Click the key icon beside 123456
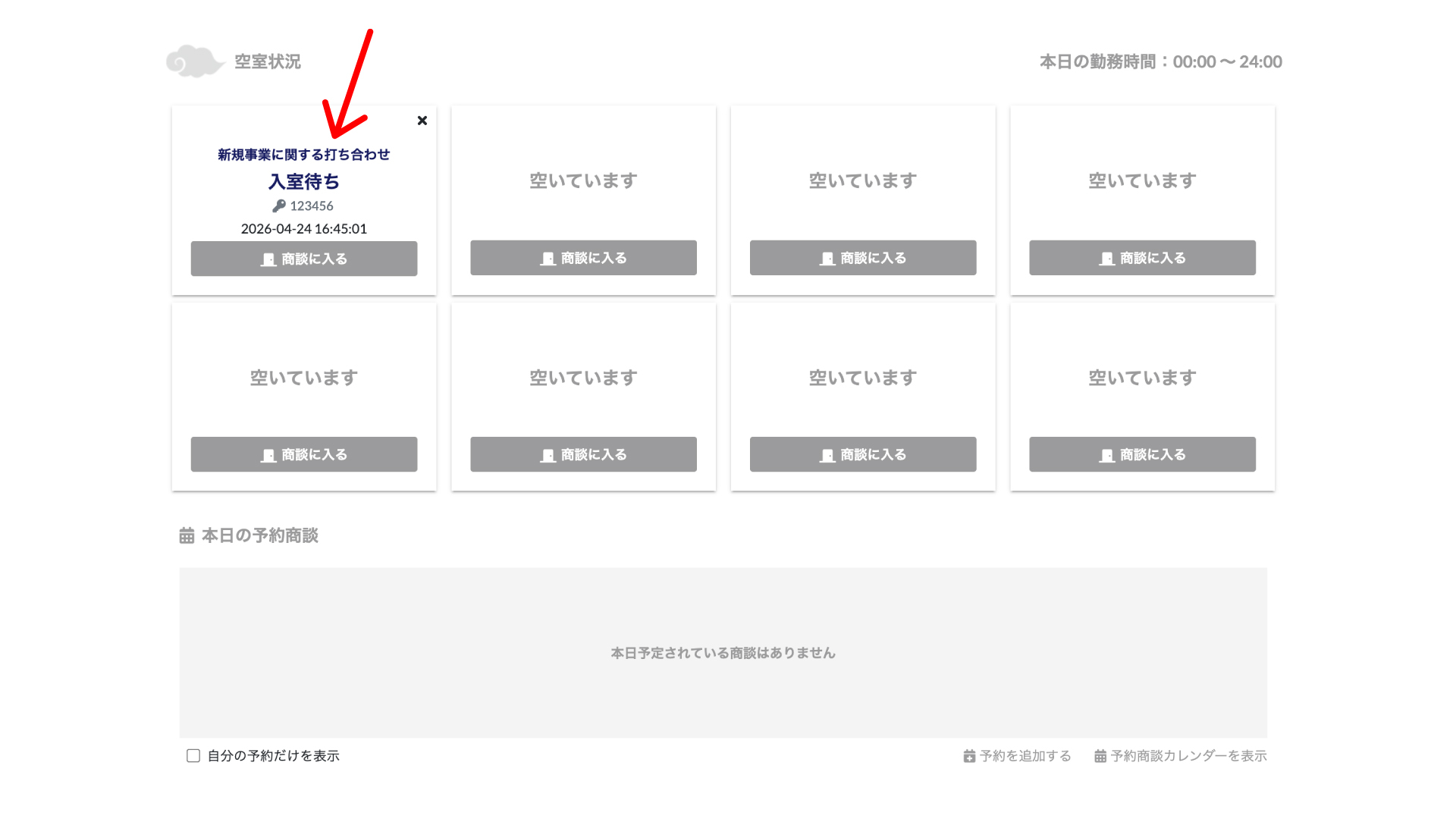Screen dimensions: 1456x819 [279, 206]
